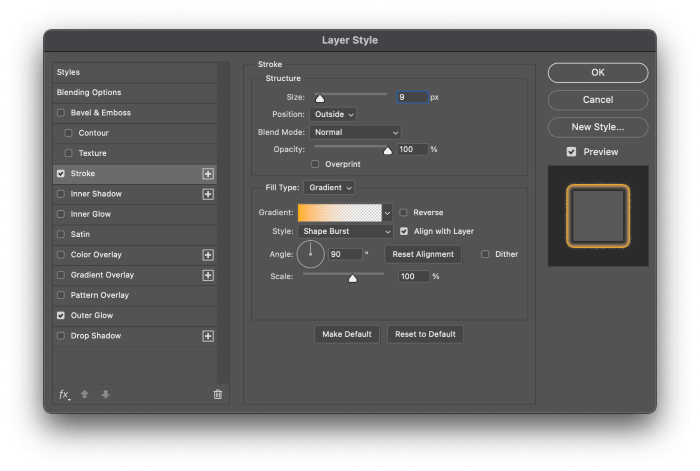
Task: Select the Outer Glow style entry
Action: (91, 315)
